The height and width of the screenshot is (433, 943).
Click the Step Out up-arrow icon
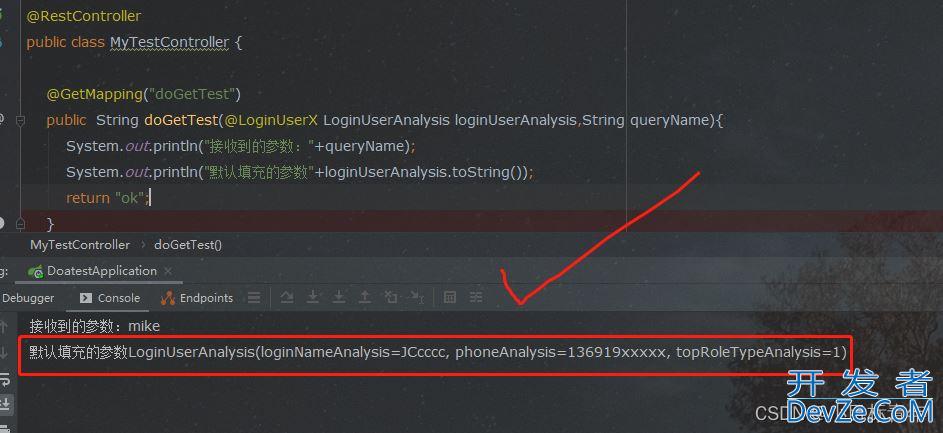click(x=364, y=296)
